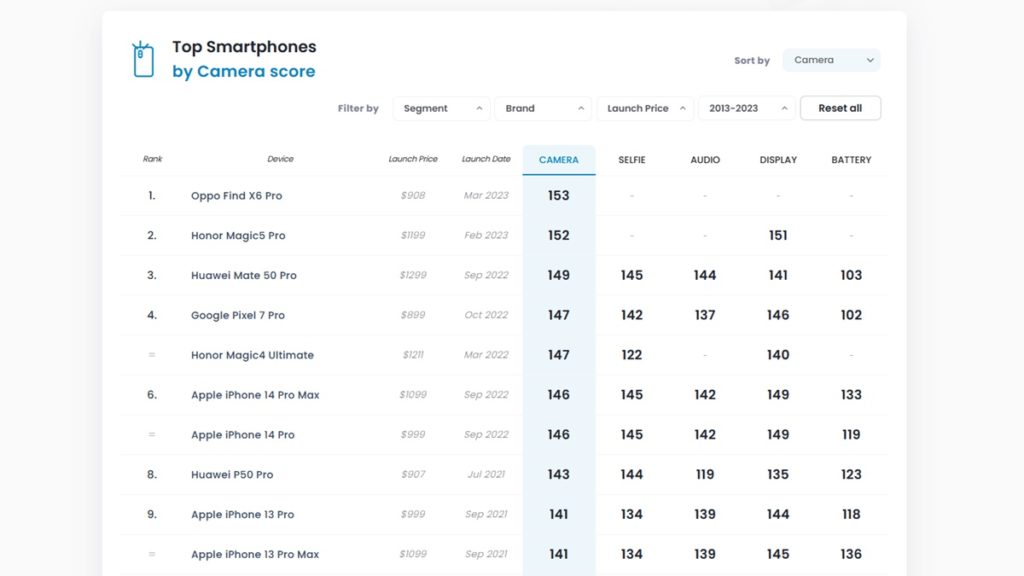1024x576 pixels.
Task: Click the Launch Date column header
Action: (486, 159)
